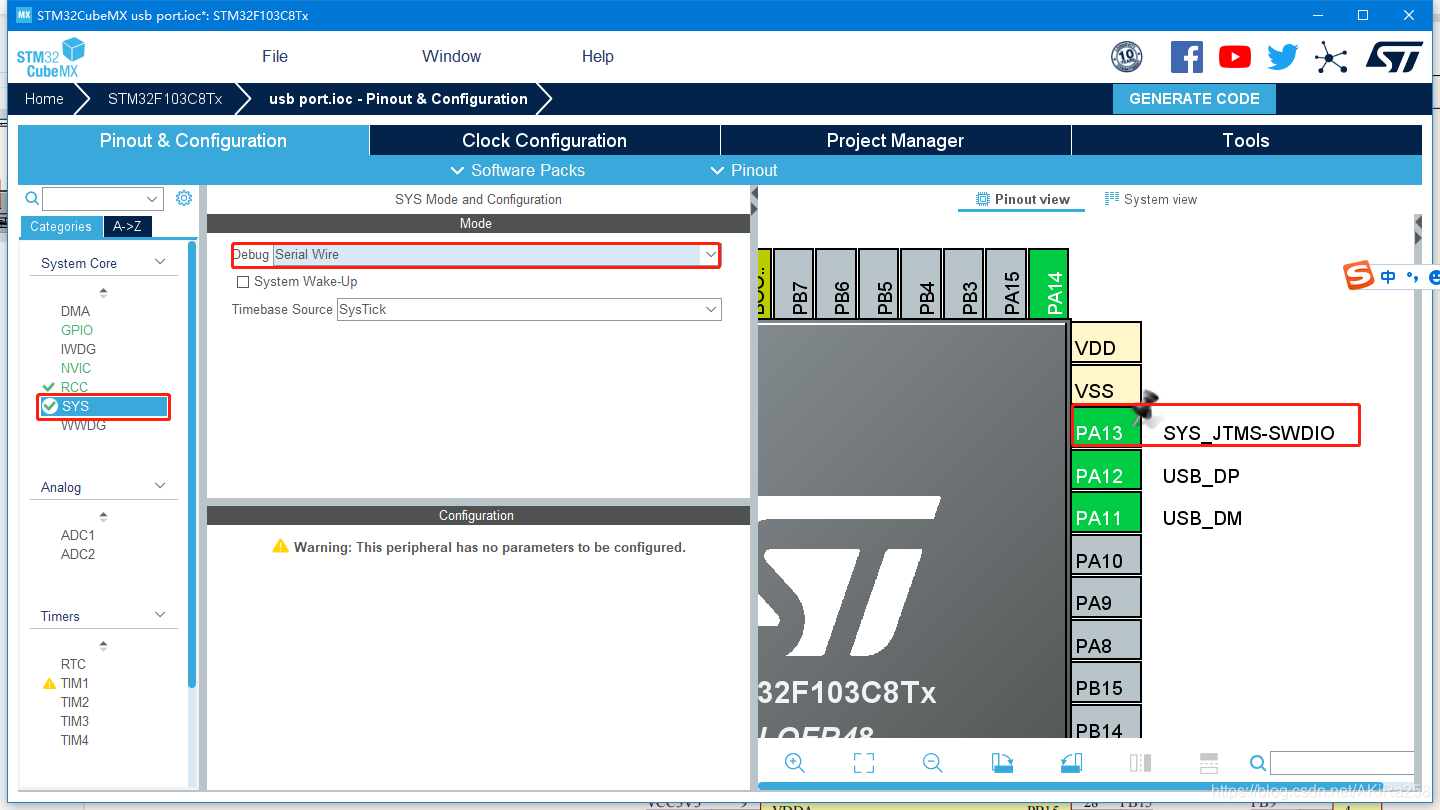
Task: Select RTC under Timers
Action: pos(73,664)
